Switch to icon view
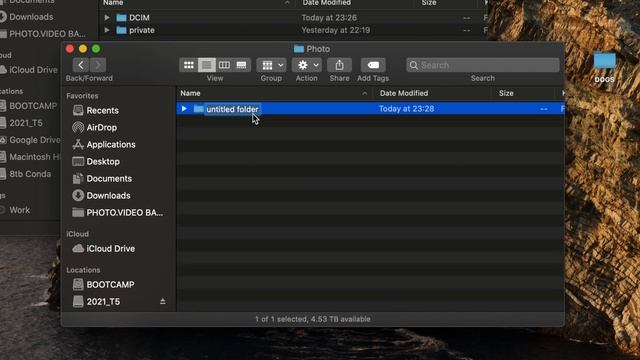This screenshot has width=640, height=360. pyautogui.click(x=189, y=65)
